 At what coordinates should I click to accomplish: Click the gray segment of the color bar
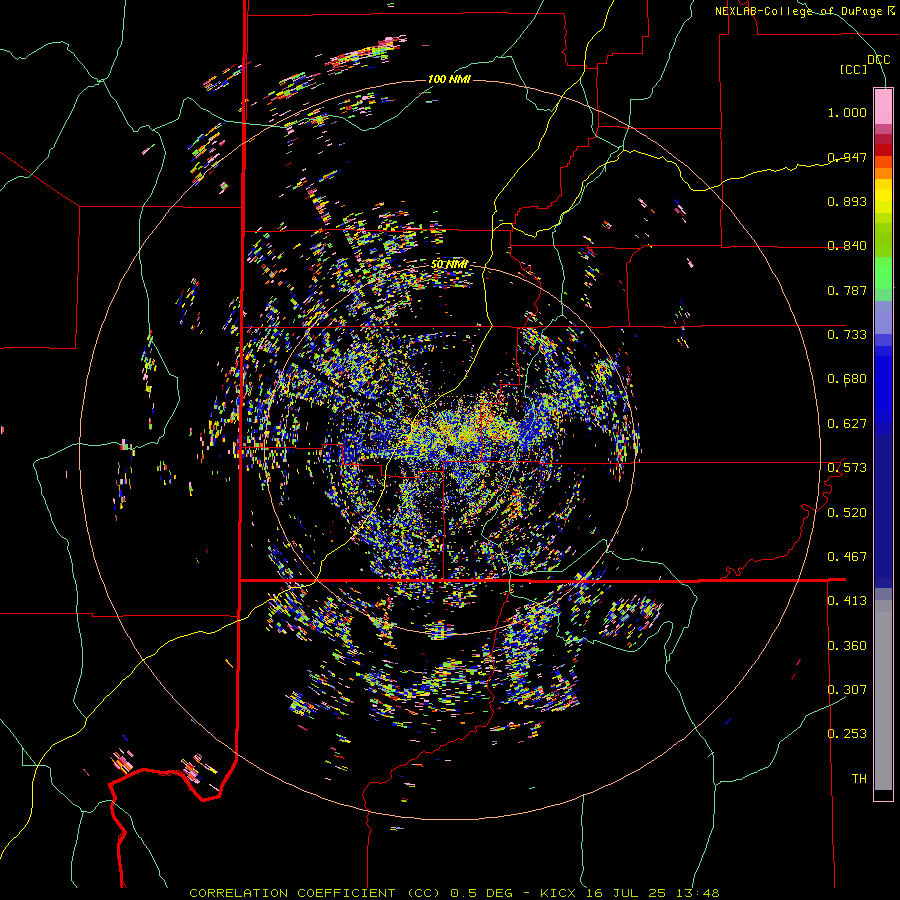(883, 695)
